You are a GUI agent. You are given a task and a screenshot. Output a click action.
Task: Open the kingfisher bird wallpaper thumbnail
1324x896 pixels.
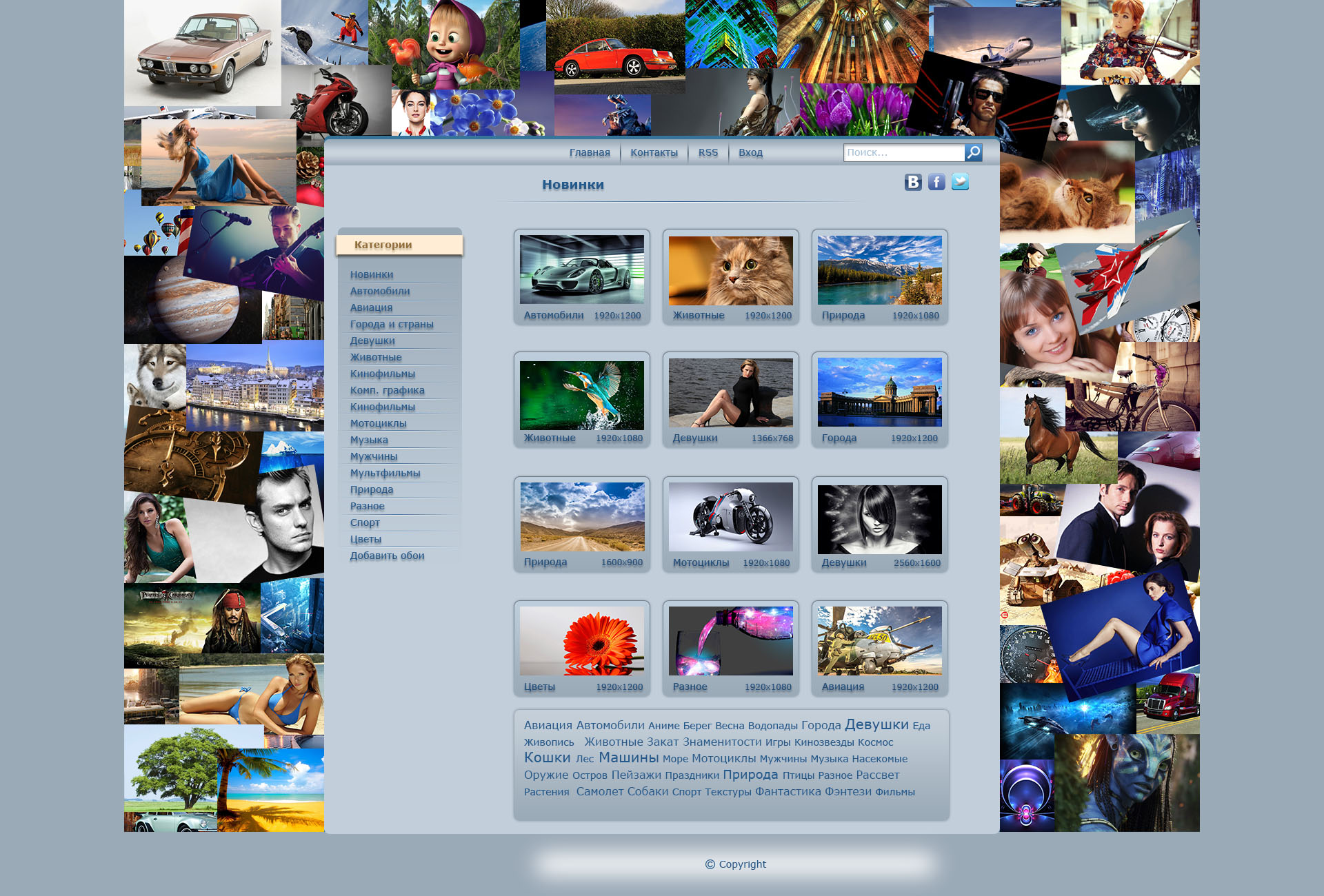[581, 395]
